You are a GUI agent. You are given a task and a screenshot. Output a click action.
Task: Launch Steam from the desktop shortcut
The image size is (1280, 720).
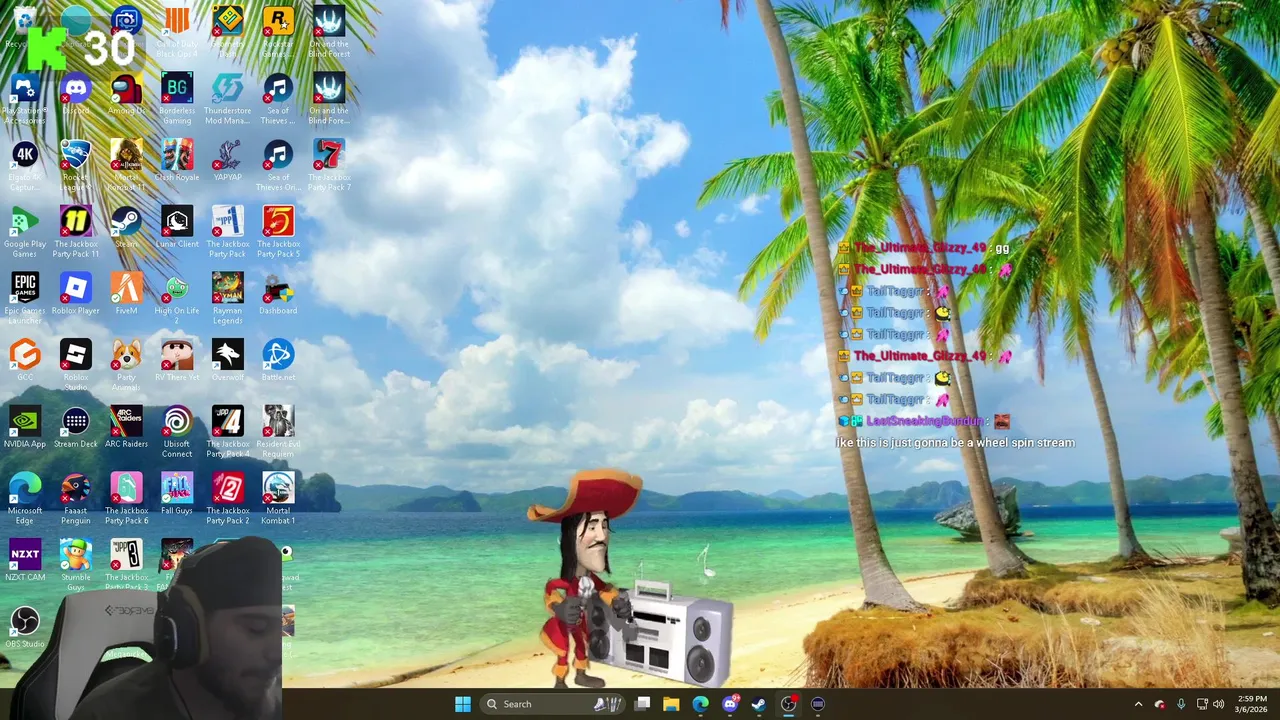point(126,227)
